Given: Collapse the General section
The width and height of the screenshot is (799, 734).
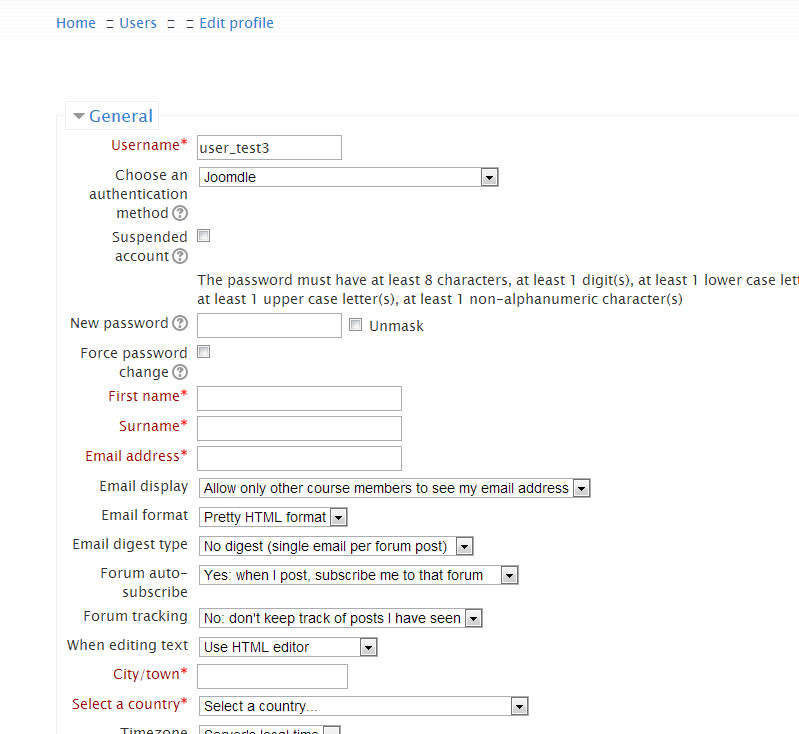Looking at the screenshot, I should point(112,116).
